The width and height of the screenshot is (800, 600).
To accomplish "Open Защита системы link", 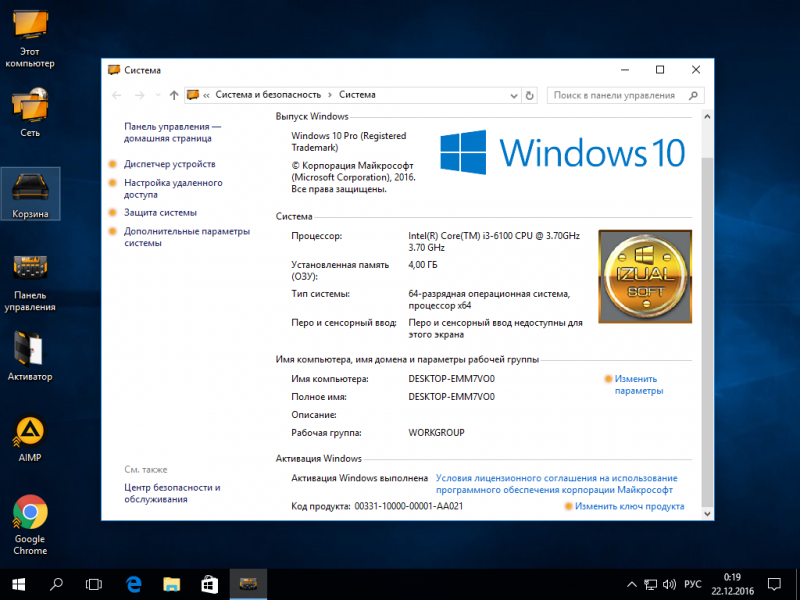I will [x=161, y=213].
